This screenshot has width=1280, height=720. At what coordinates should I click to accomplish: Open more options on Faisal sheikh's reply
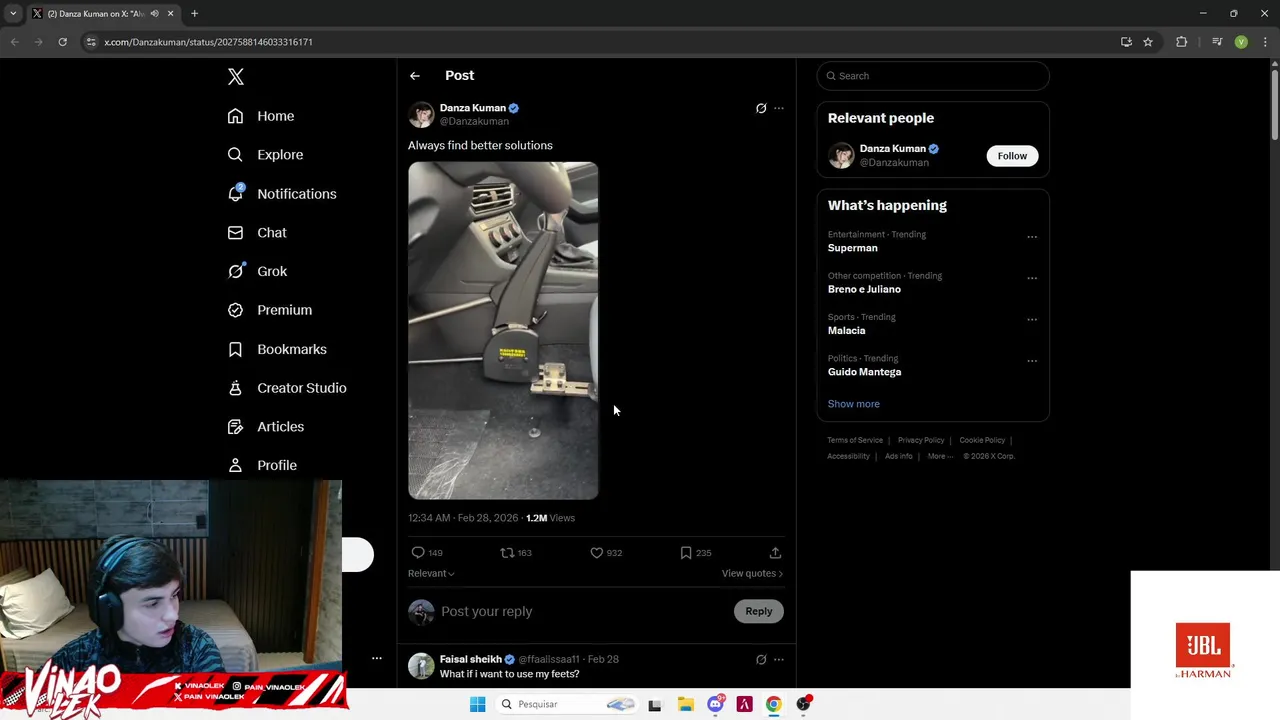pyautogui.click(x=779, y=660)
